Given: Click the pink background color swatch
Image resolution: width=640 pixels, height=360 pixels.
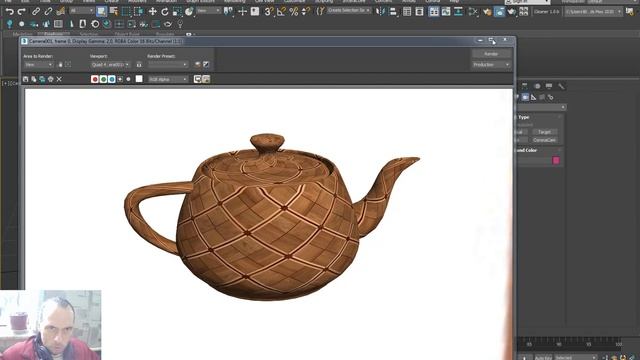Looking at the screenshot, I should pos(556,160).
